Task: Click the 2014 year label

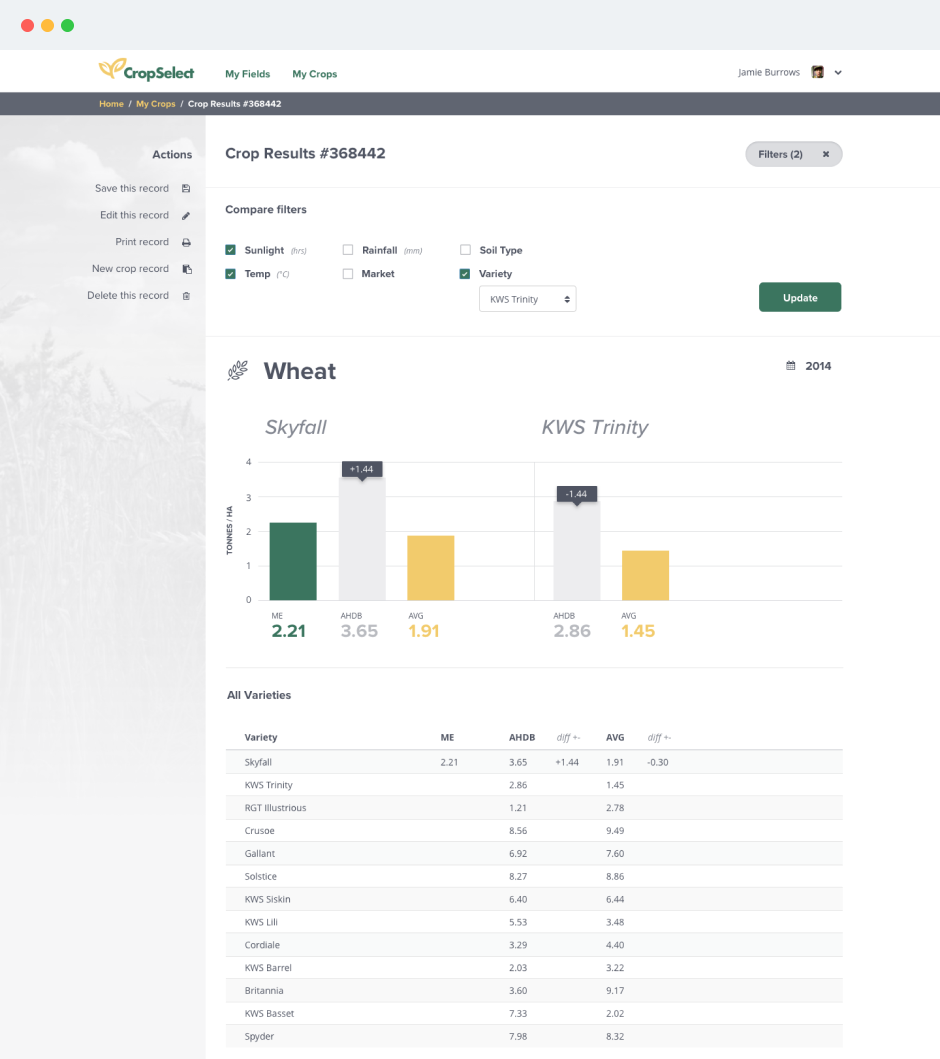Action: pos(818,366)
